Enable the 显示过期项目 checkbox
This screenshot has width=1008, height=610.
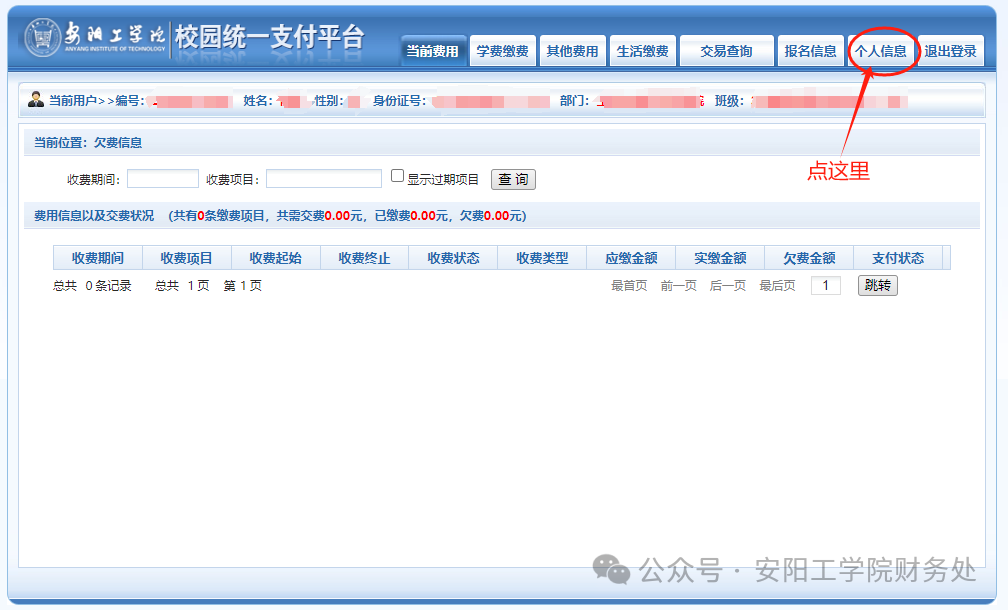(397, 177)
